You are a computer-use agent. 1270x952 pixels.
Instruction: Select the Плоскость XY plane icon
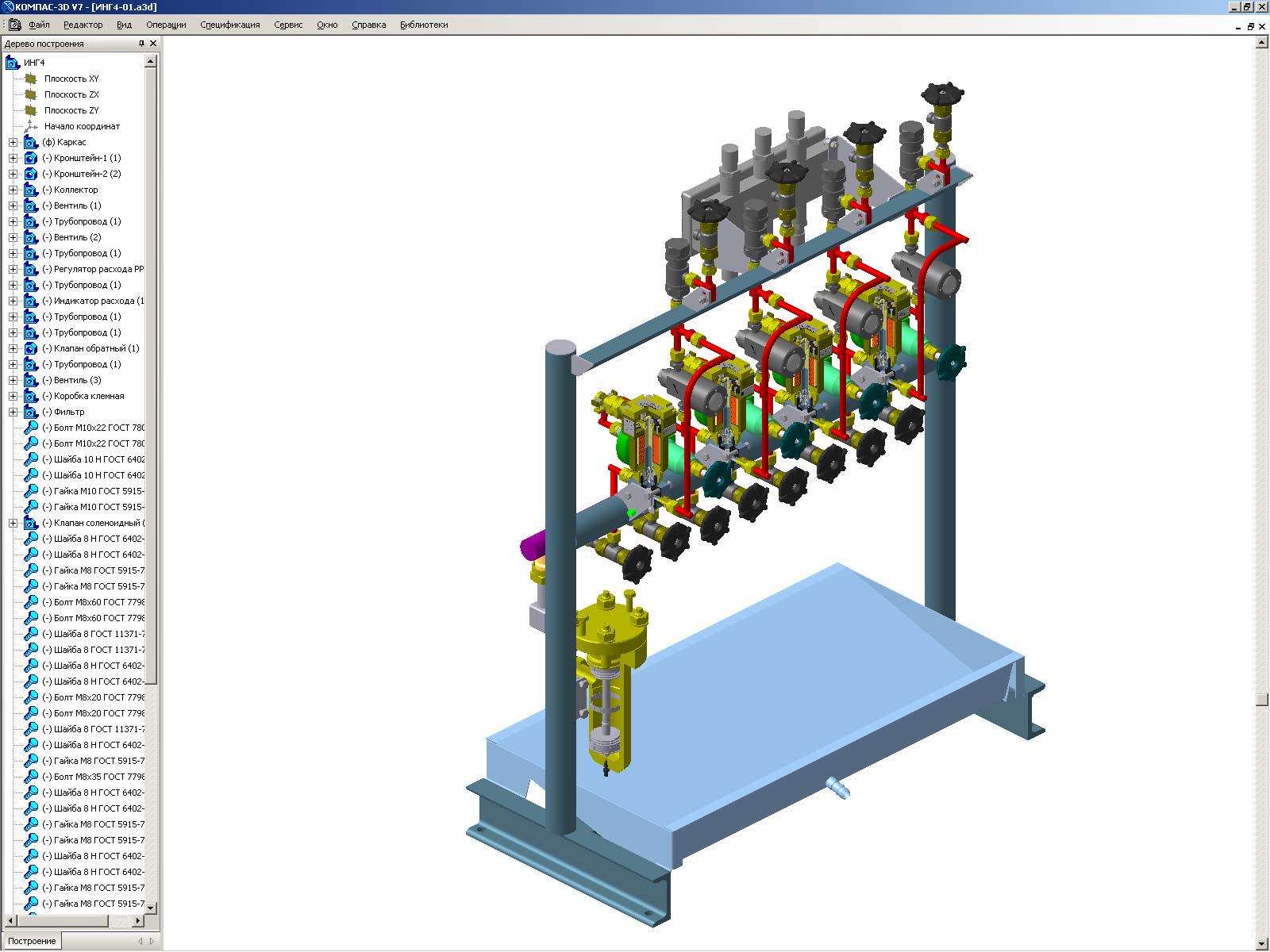click(x=31, y=79)
